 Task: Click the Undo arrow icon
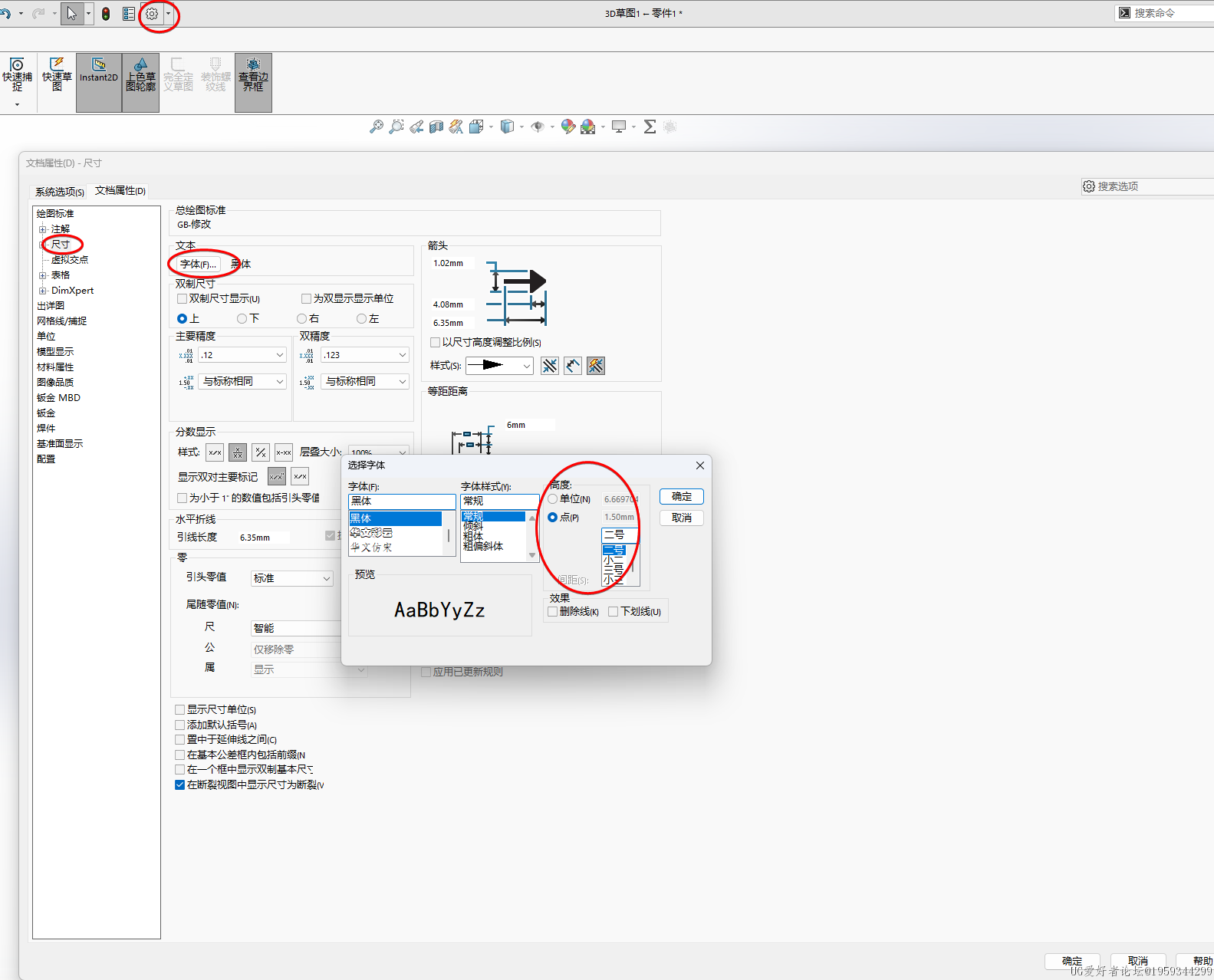(5, 14)
